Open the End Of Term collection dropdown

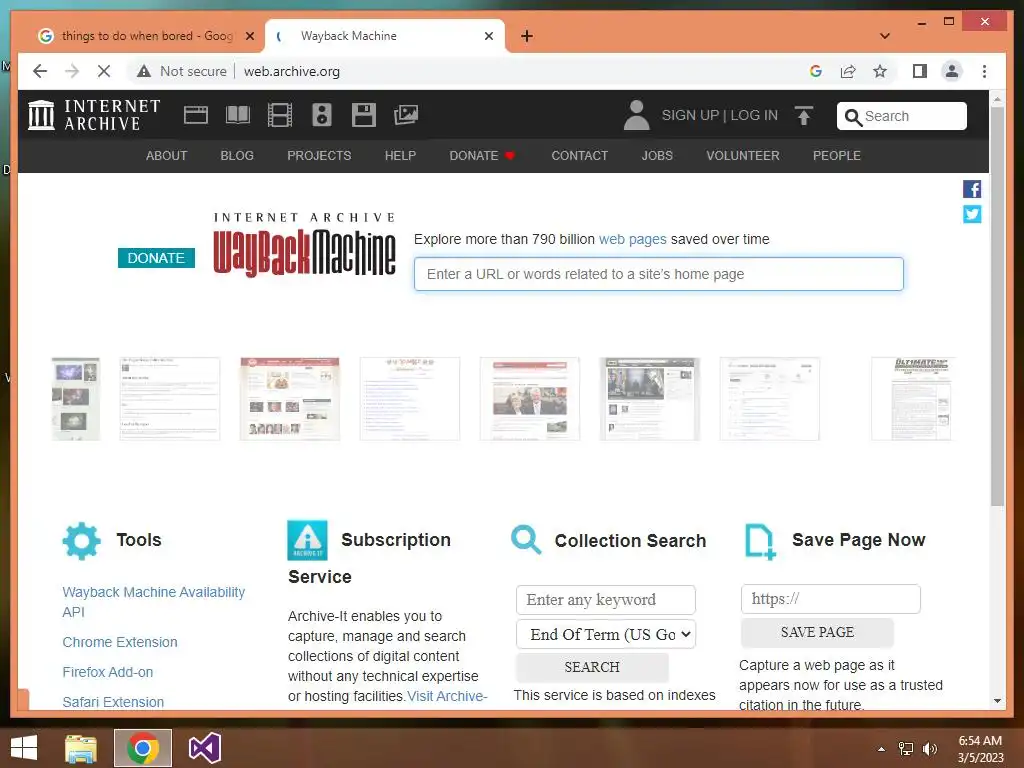click(x=606, y=634)
